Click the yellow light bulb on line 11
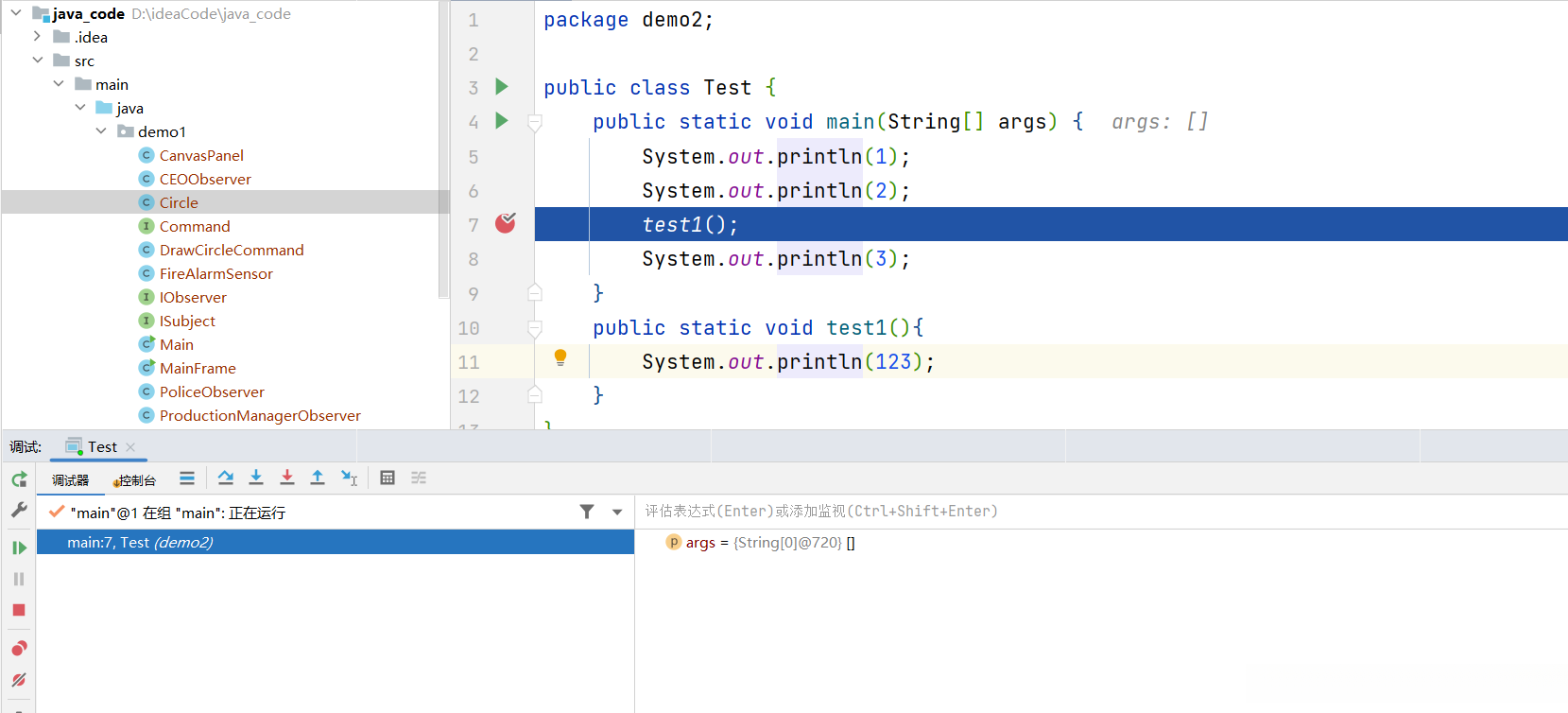 pos(560,357)
